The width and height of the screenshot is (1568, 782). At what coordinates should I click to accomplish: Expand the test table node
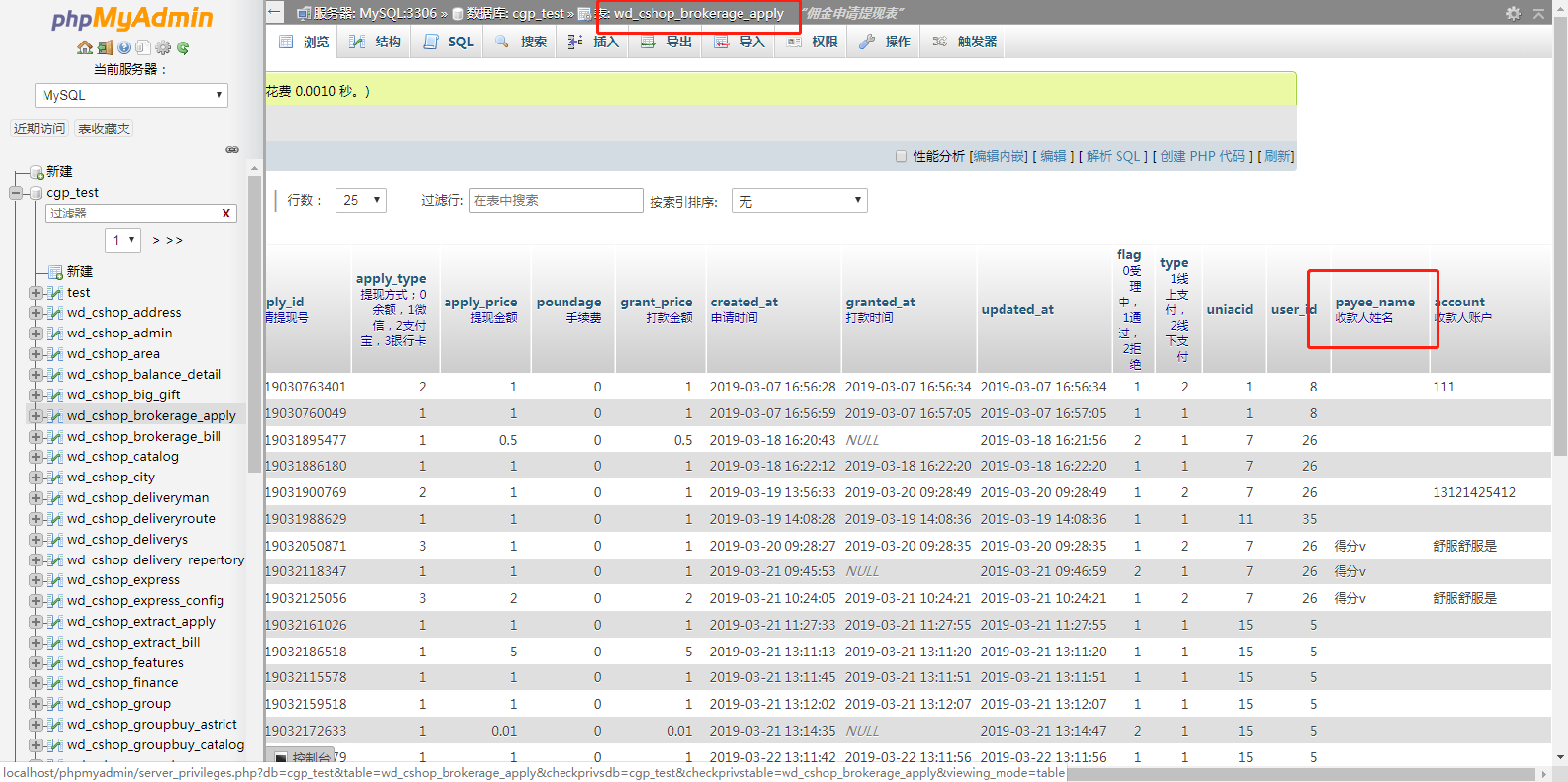(36, 292)
